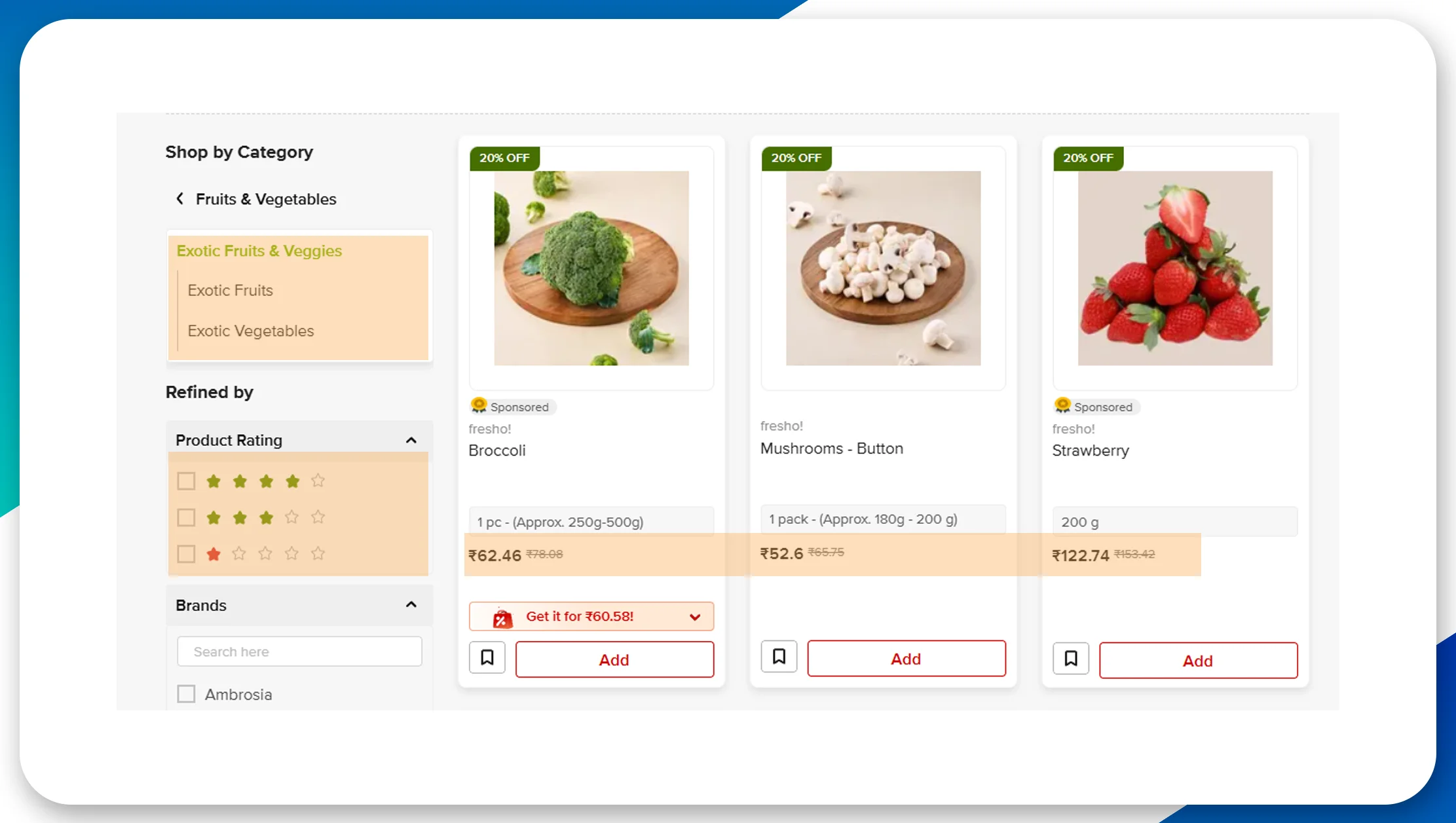Click the 20% OFF badge on Mushrooms card
The image size is (1456, 823).
794,158
